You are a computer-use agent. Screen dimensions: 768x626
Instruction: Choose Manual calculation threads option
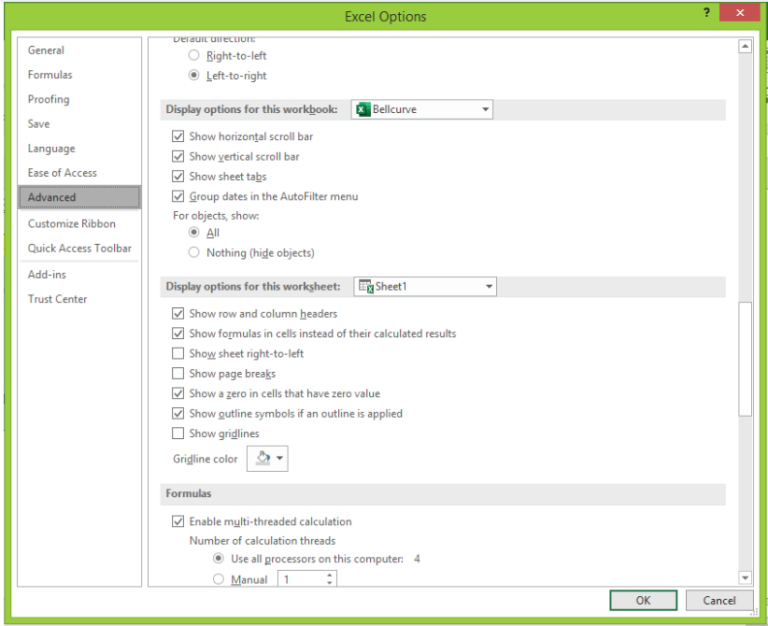point(218,579)
